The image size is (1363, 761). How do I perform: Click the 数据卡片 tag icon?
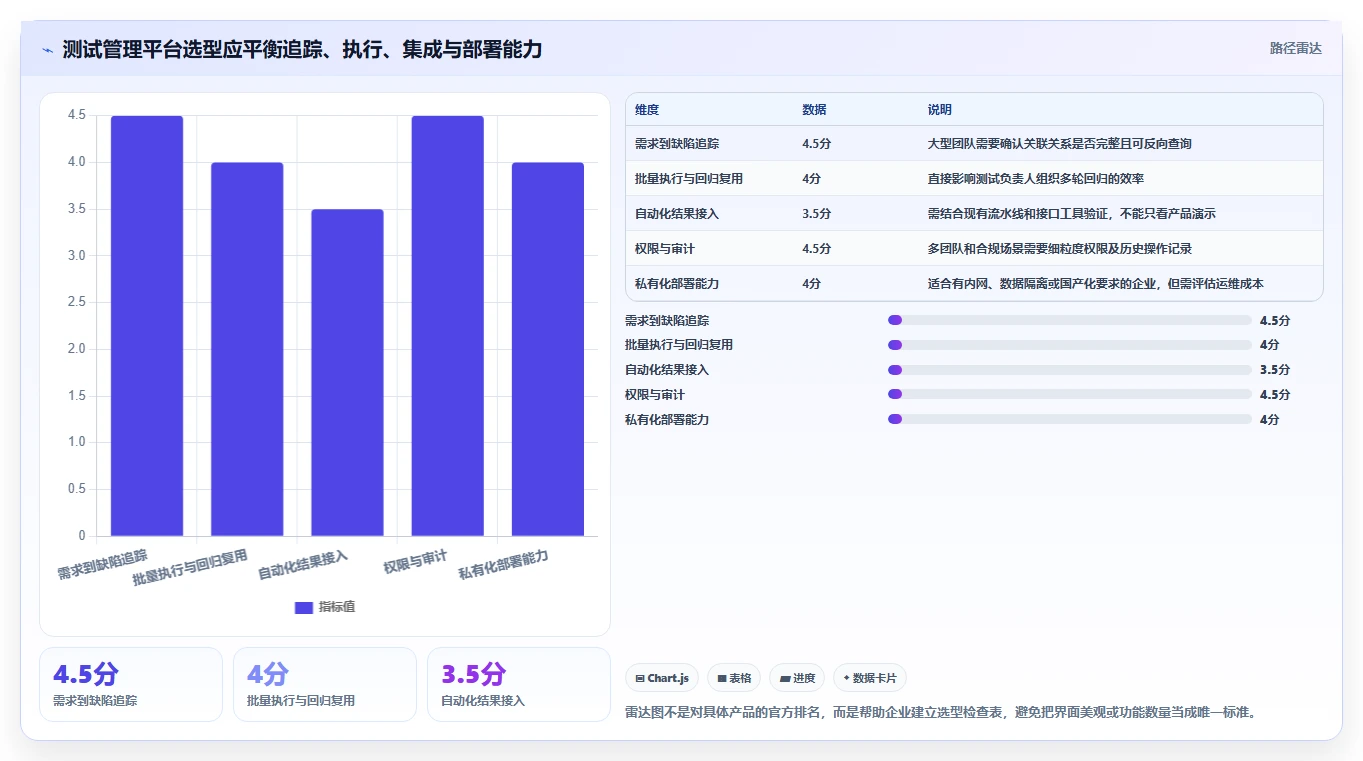tap(847, 678)
